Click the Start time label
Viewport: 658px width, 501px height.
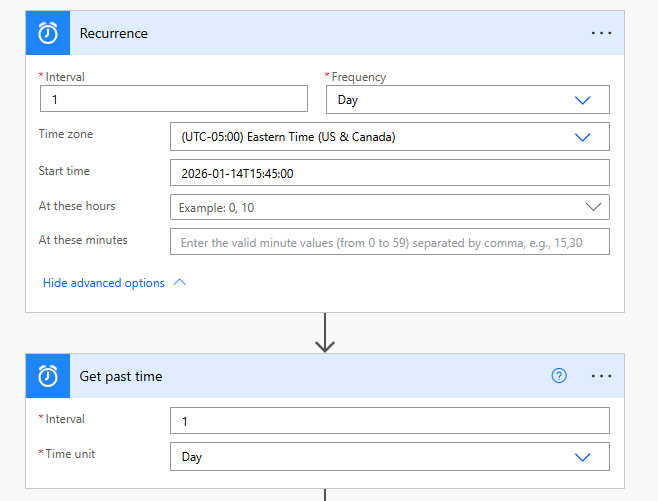(64, 171)
